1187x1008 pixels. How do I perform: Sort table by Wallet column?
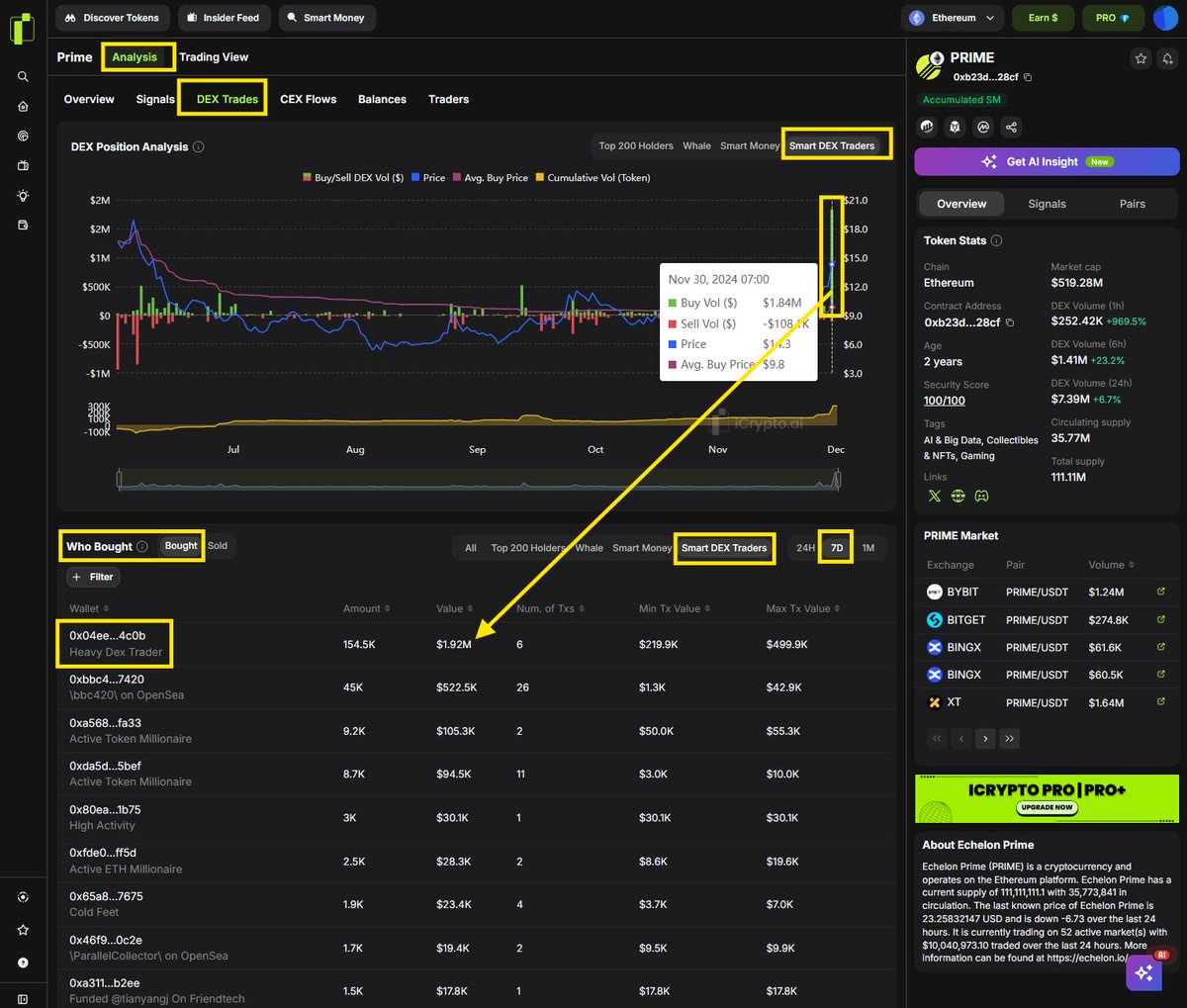coord(89,608)
